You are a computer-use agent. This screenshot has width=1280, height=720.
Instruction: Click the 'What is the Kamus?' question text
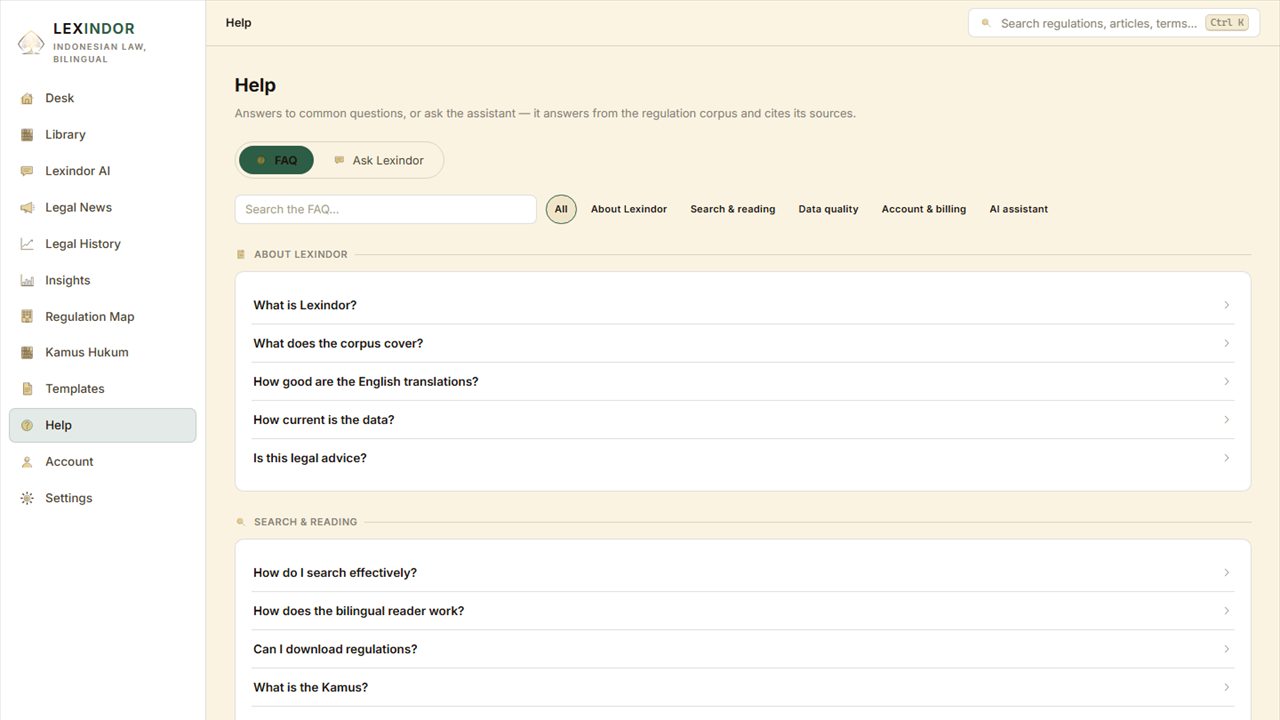coord(311,687)
